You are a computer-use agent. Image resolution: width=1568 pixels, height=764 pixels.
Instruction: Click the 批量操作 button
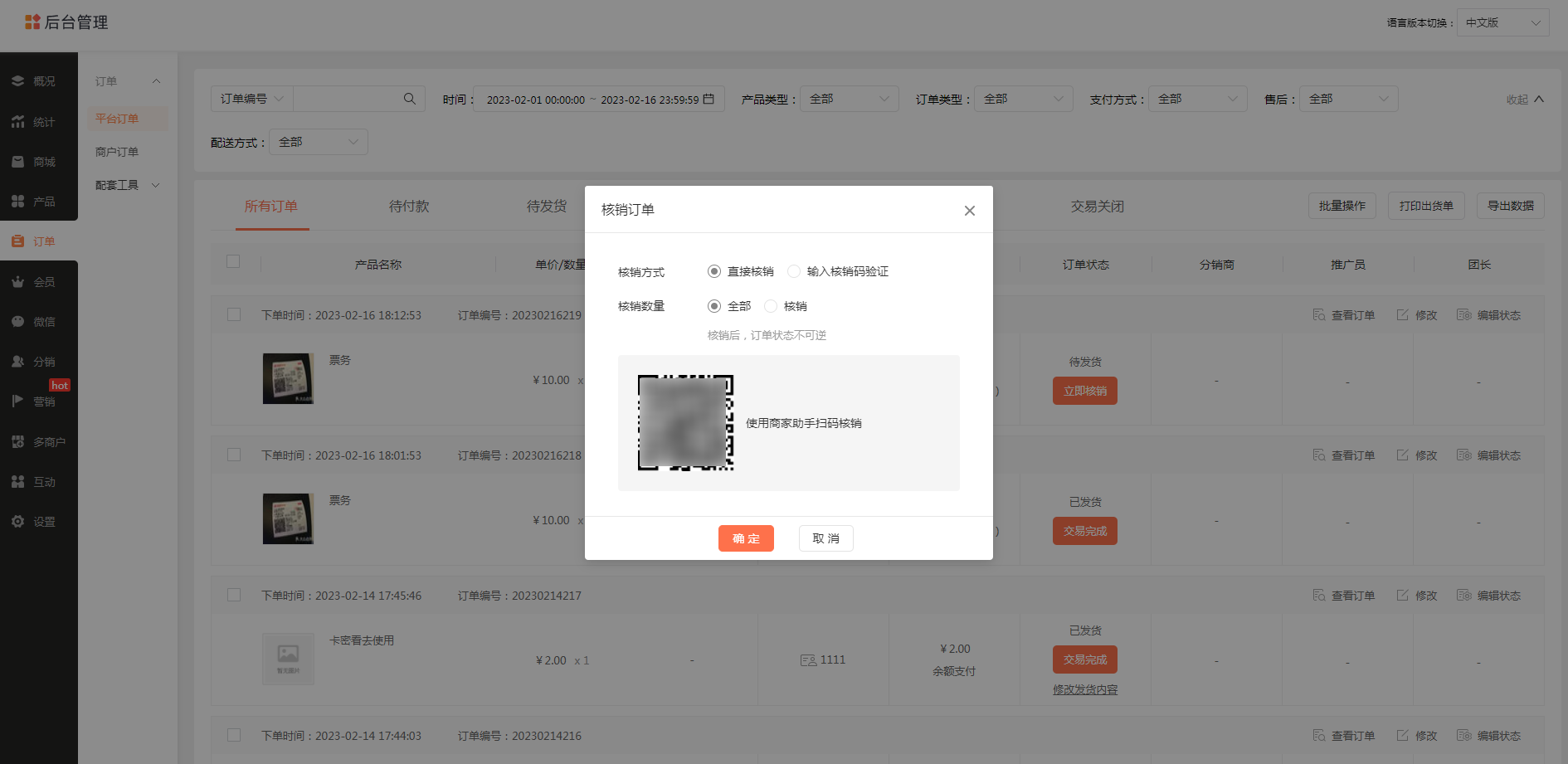coord(1342,206)
